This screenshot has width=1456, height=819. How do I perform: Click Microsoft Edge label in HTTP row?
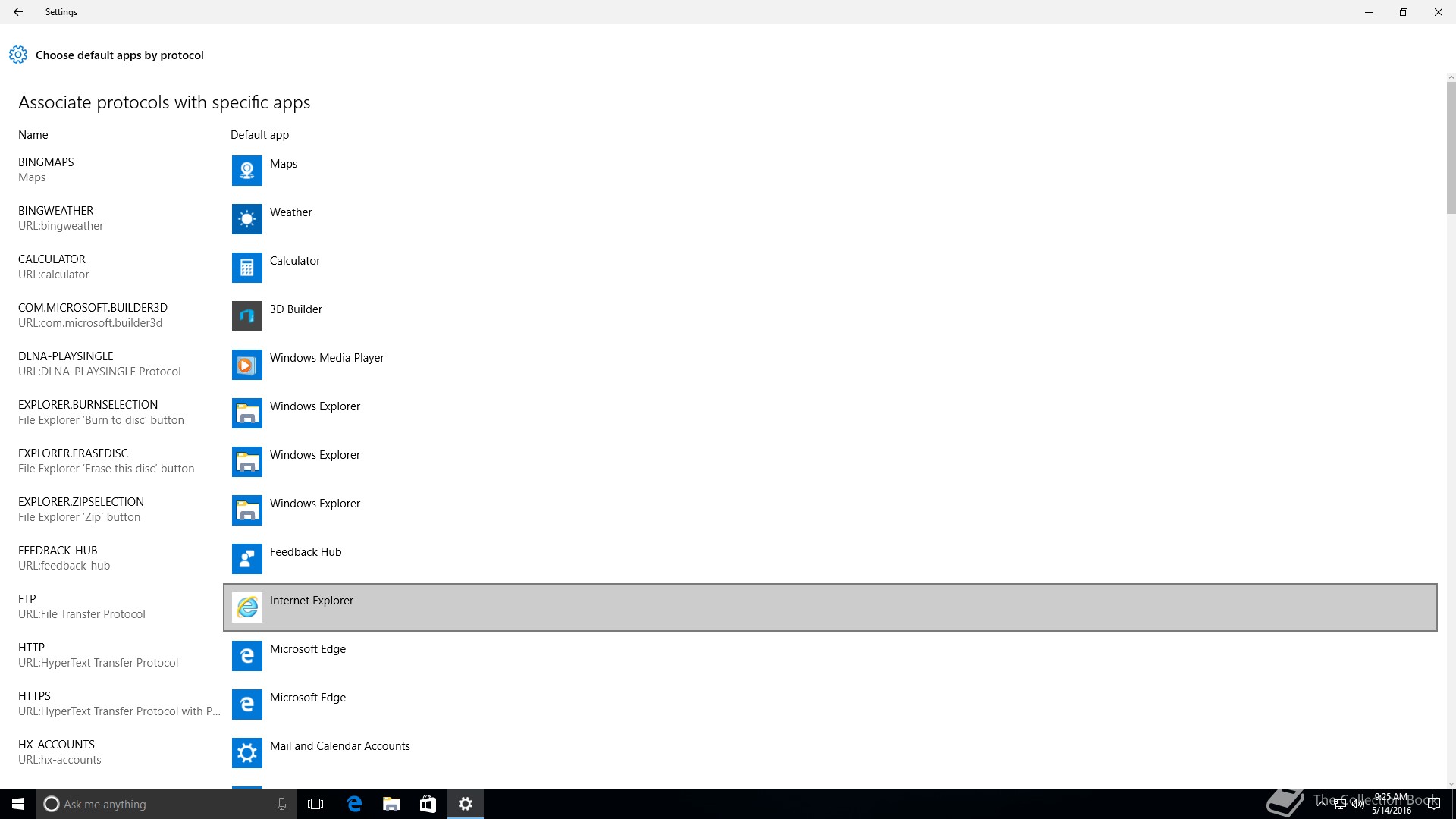pos(308,649)
